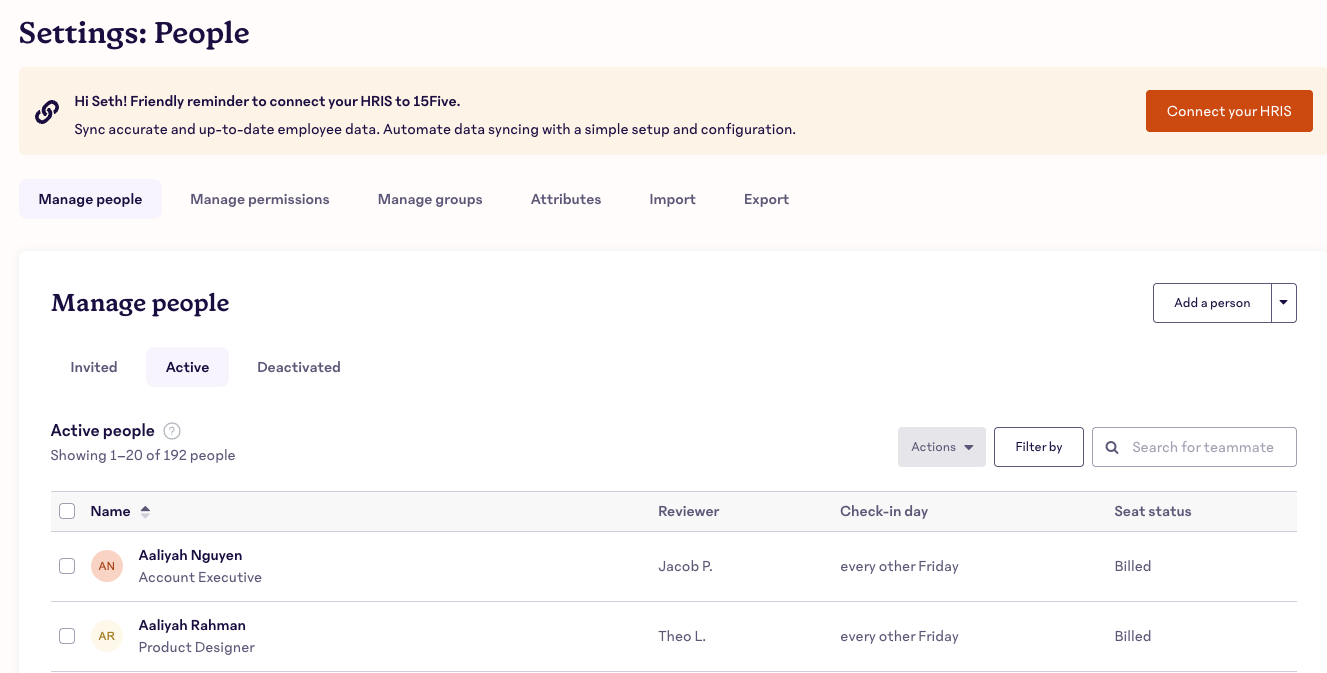The image size is (1327, 673).
Task: Click the Active people help question icon
Action: (172, 431)
